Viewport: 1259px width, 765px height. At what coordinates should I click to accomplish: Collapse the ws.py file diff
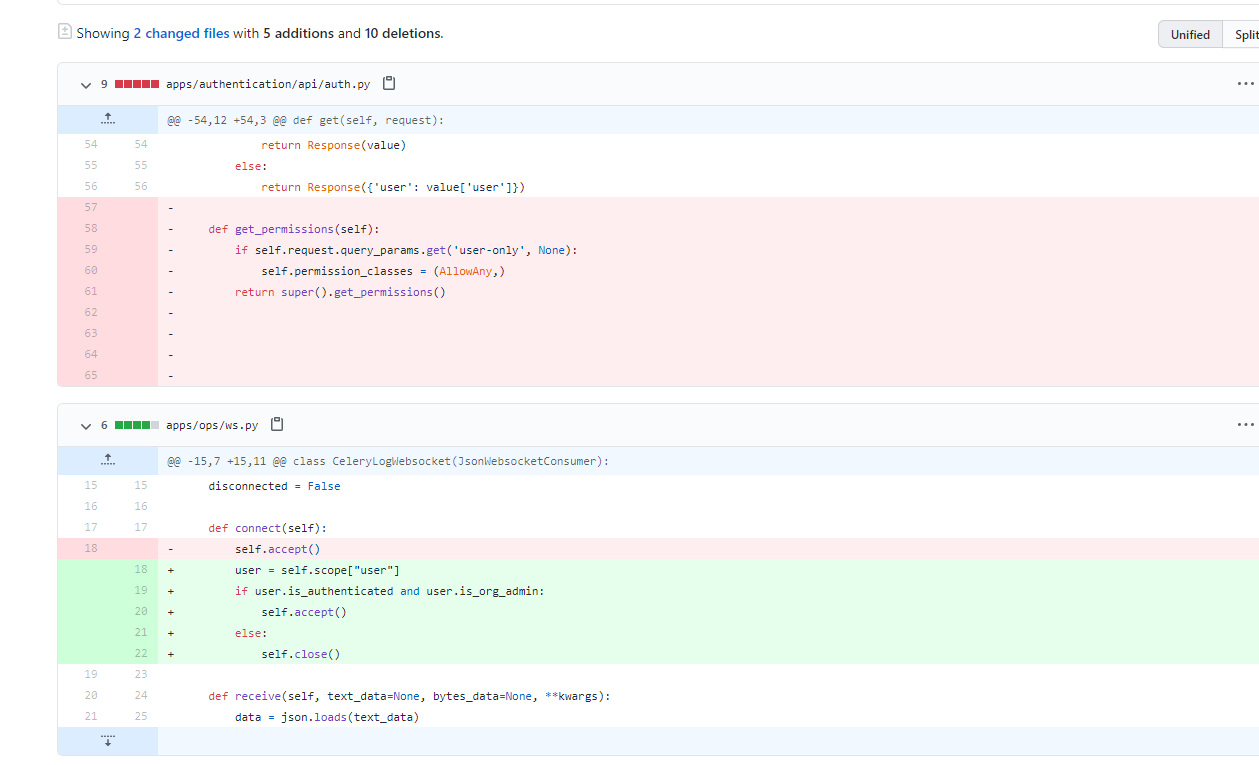(86, 426)
